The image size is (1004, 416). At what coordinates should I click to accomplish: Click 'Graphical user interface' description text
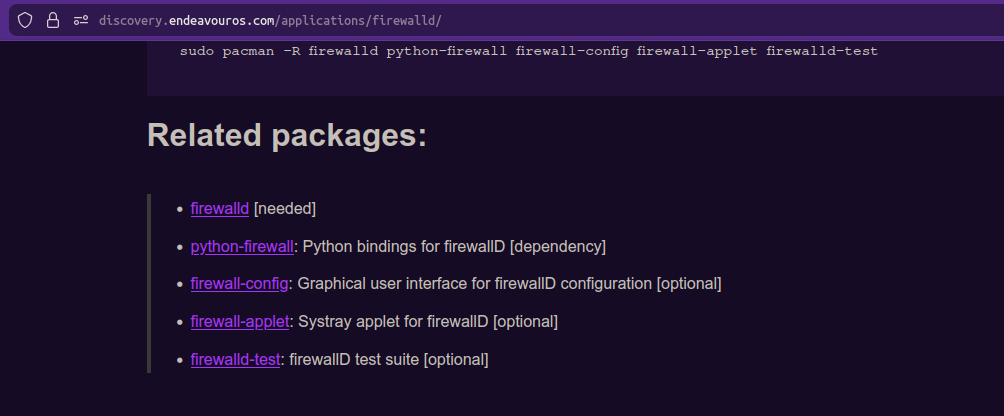pyautogui.click(x=382, y=284)
